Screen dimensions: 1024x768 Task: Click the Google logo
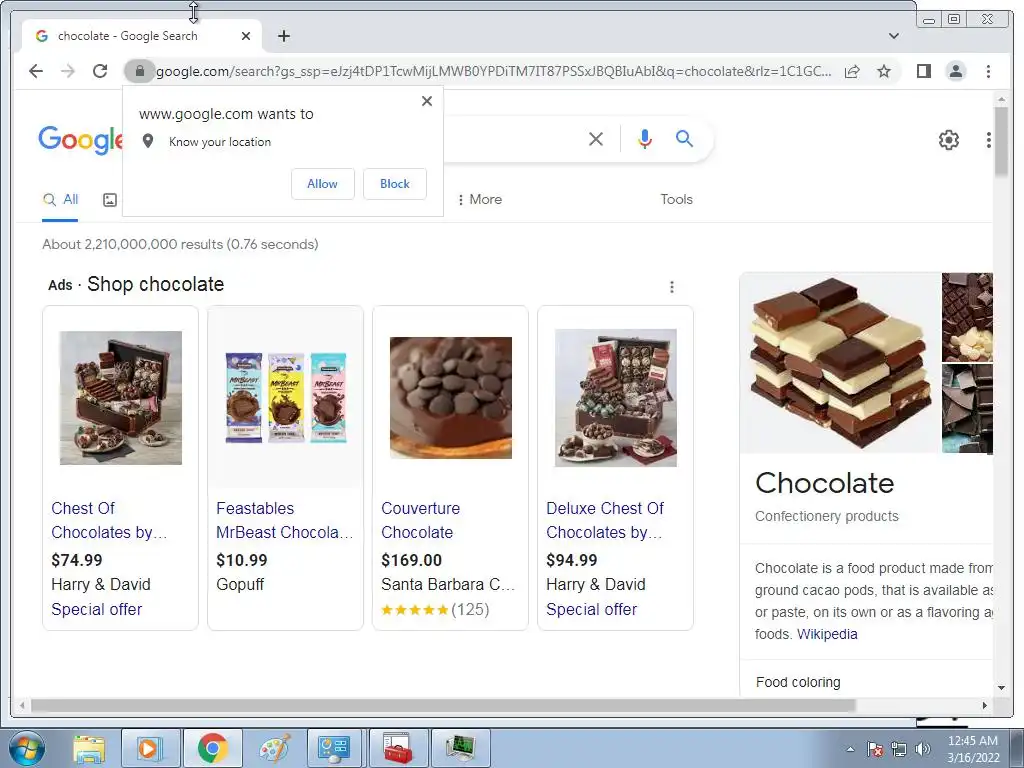tap(81, 140)
